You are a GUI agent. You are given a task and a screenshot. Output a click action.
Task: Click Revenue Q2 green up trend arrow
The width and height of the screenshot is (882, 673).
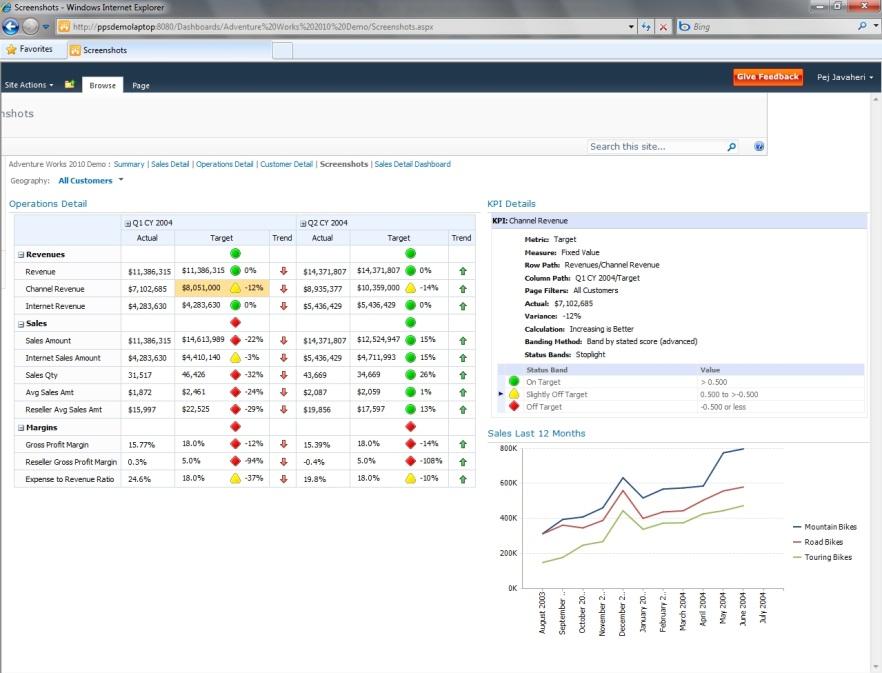coord(463,271)
